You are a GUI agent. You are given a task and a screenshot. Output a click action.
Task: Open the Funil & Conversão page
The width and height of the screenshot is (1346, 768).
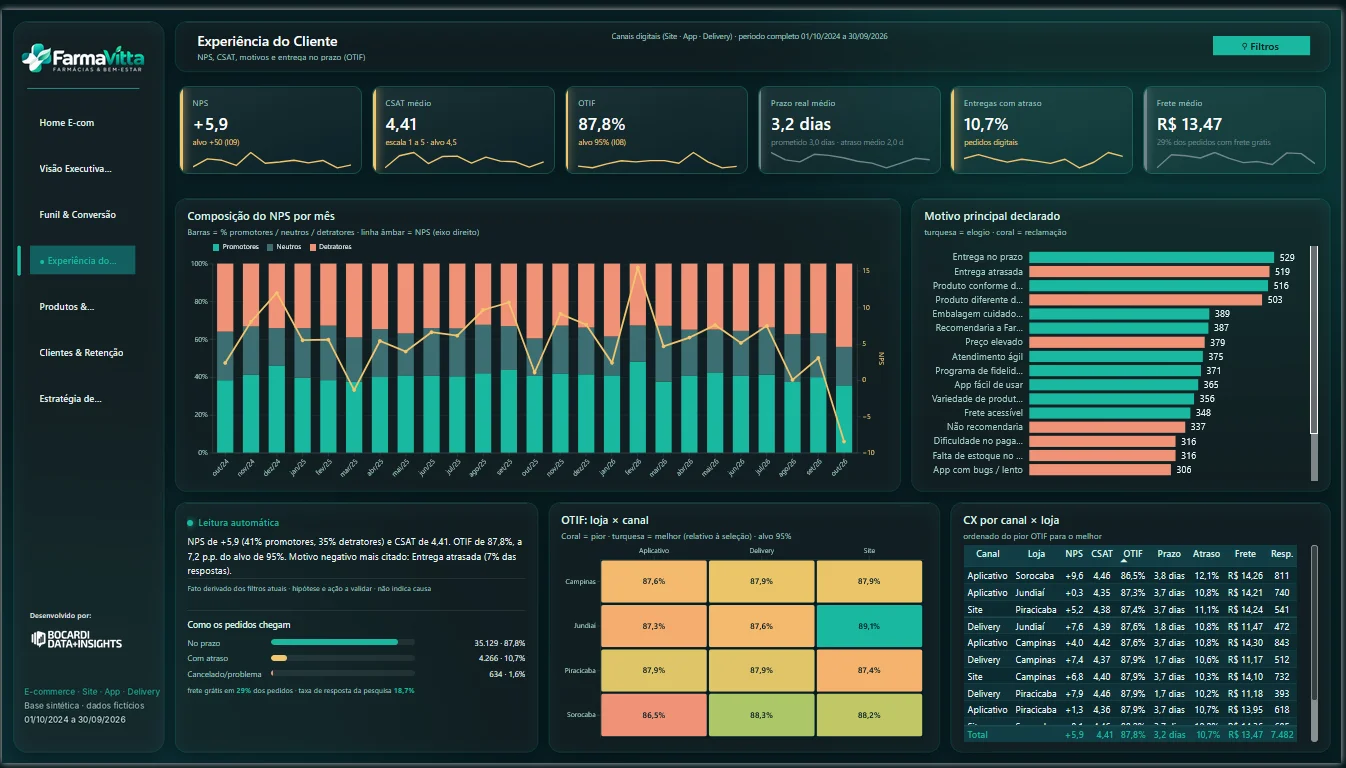pos(78,215)
